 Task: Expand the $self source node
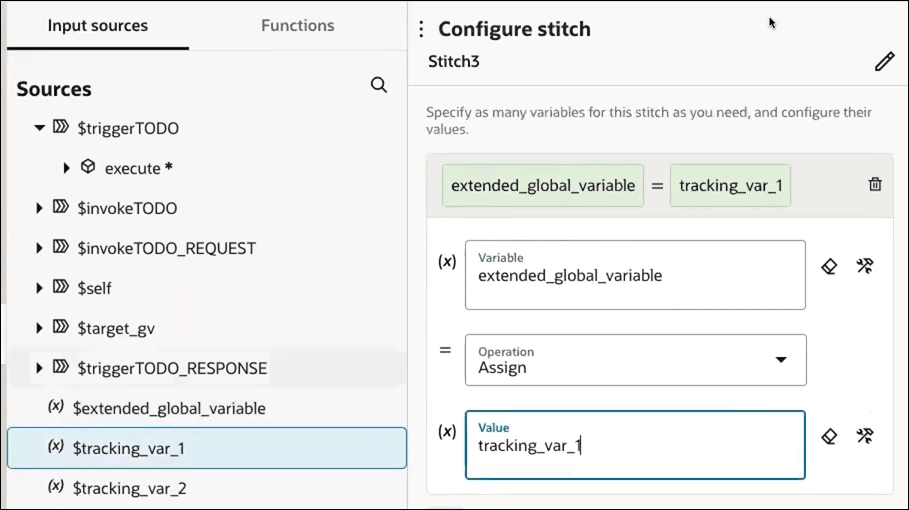tap(40, 288)
